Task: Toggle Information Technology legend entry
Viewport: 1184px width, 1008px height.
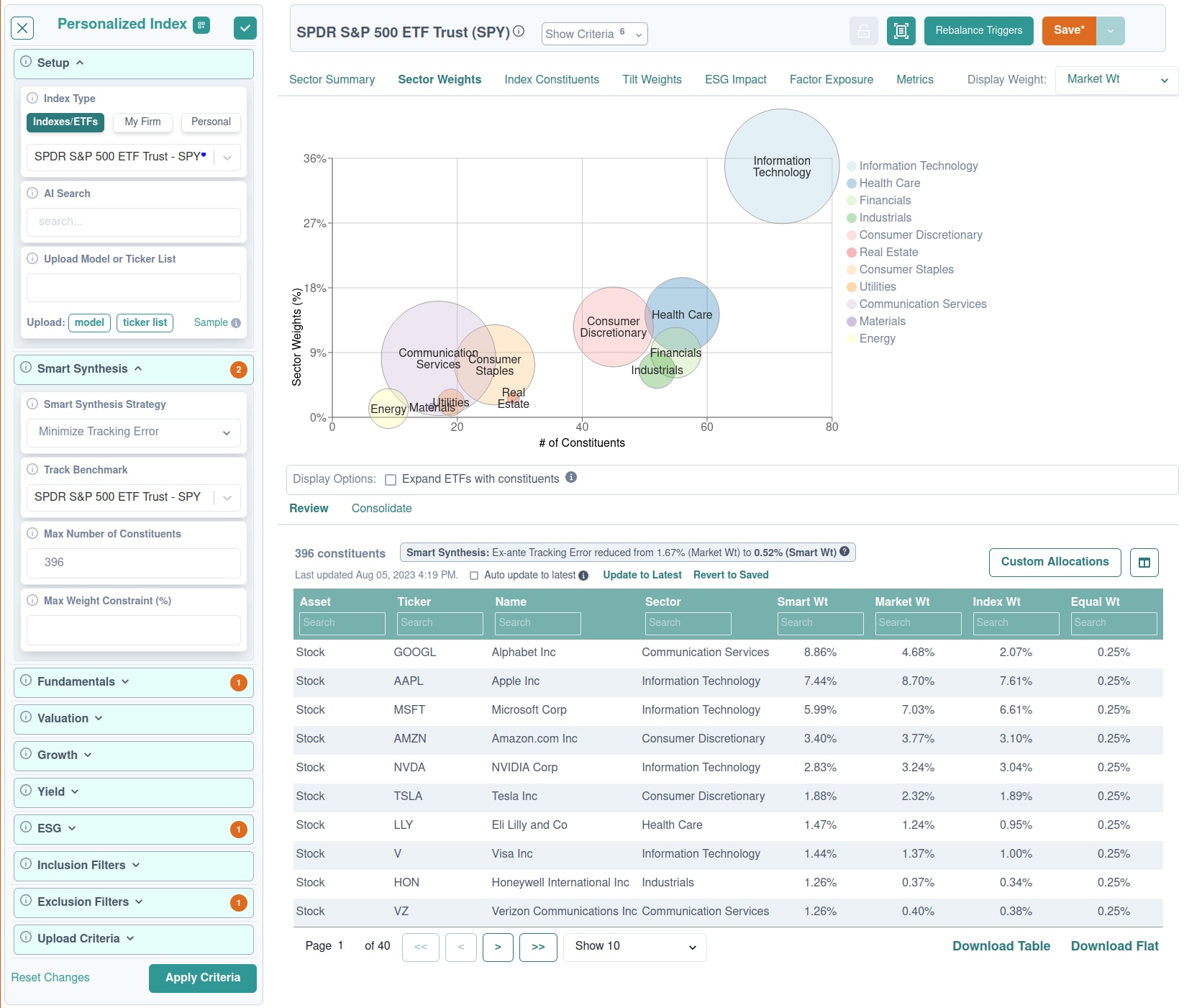Action: [912, 166]
